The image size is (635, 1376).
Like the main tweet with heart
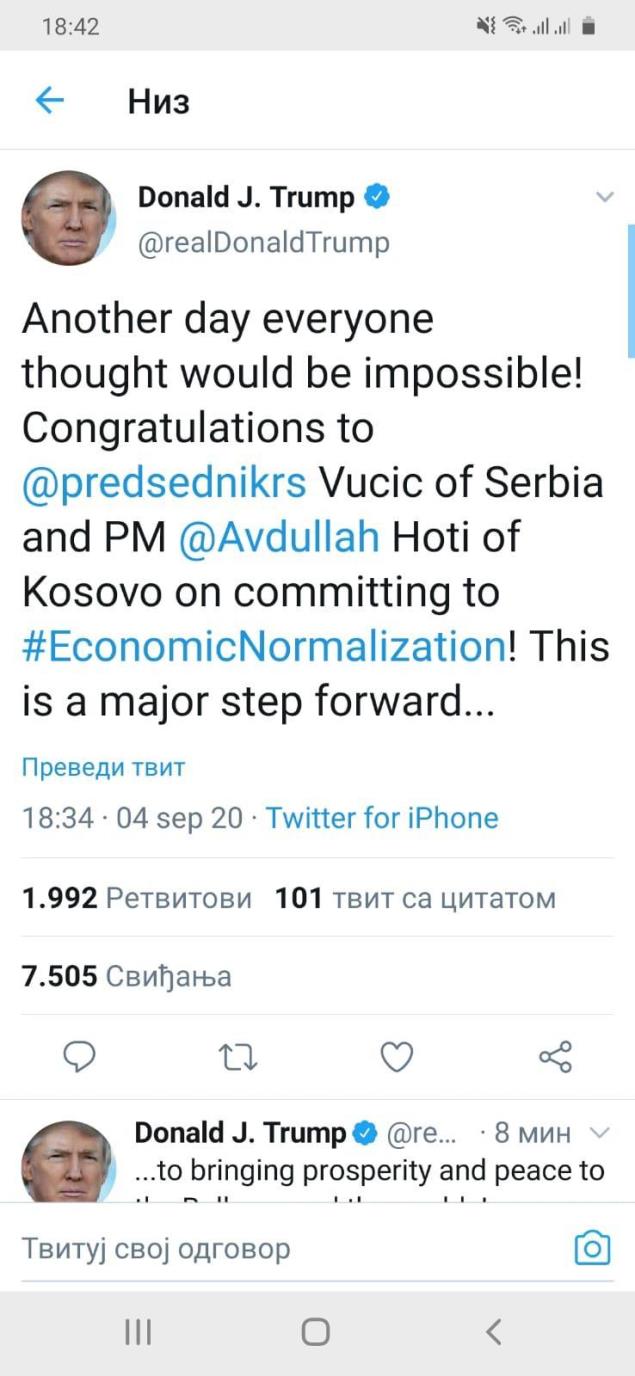click(397, 1057)
